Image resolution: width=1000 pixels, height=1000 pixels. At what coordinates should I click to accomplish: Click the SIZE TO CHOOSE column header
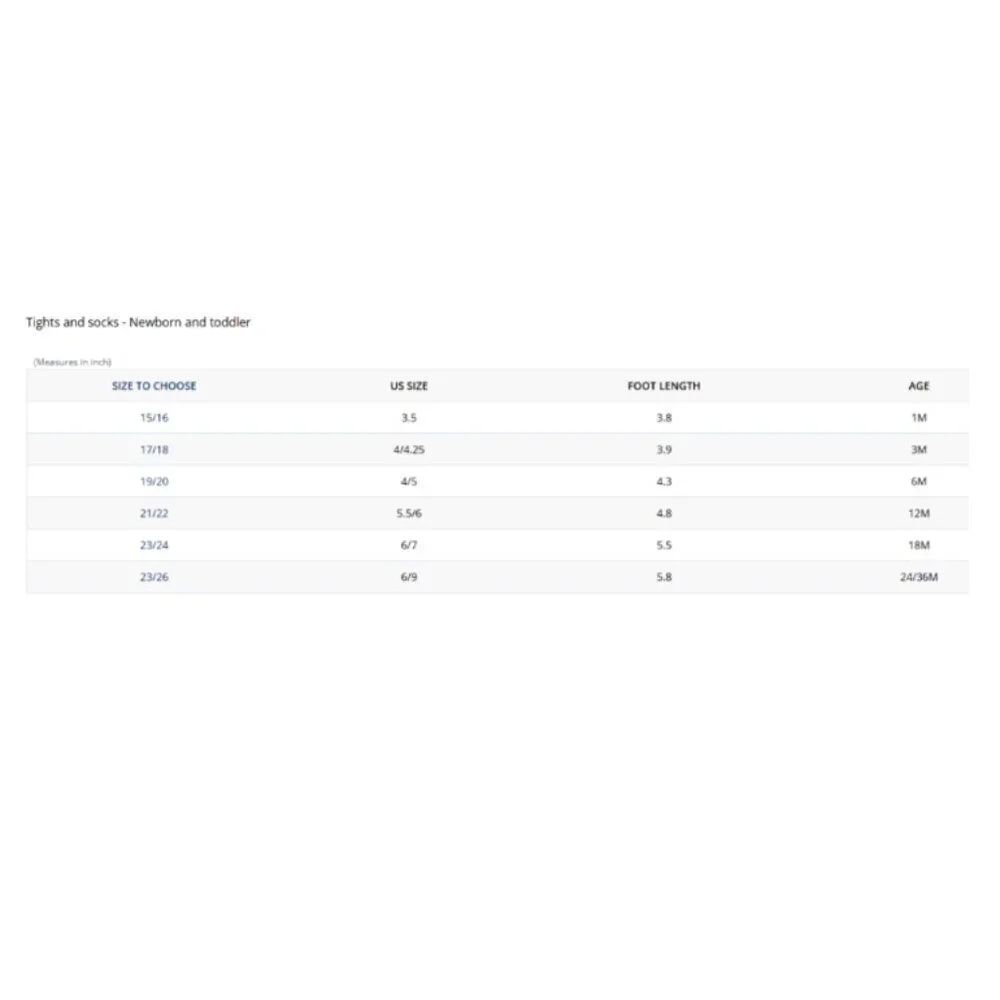point(154,386)
